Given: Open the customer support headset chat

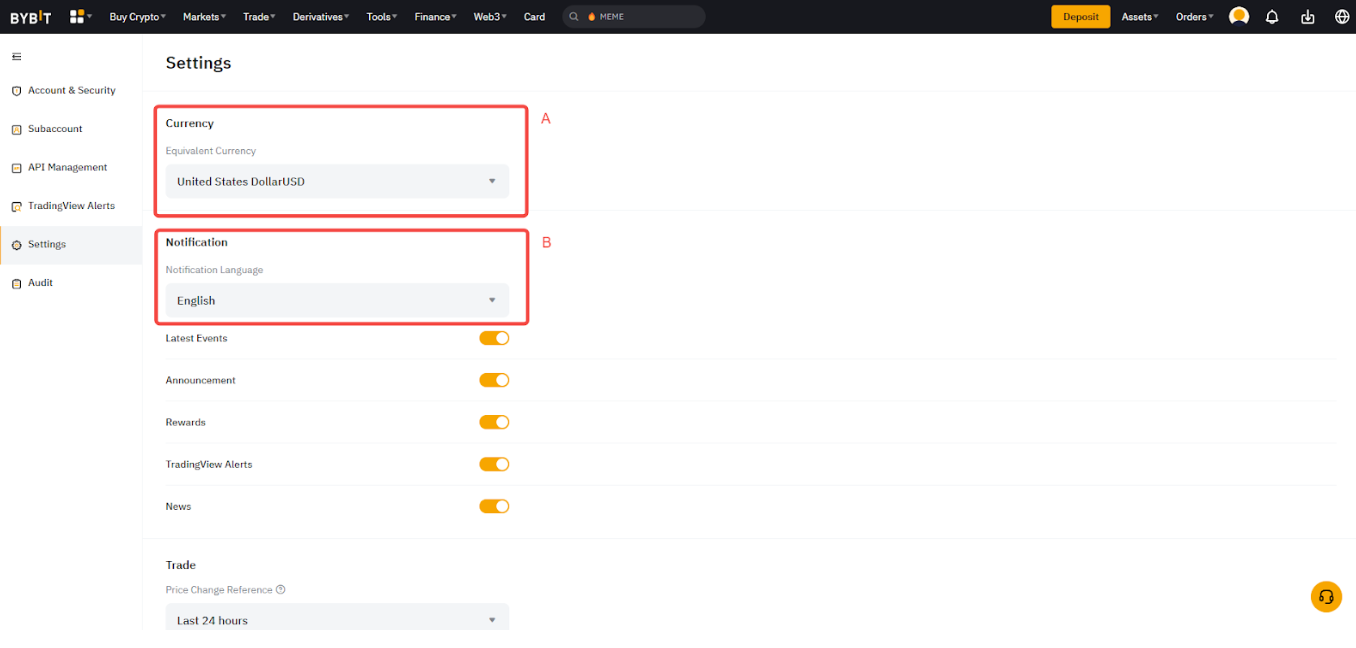Looking at the screenshot, I should [x=1326, y=597].
